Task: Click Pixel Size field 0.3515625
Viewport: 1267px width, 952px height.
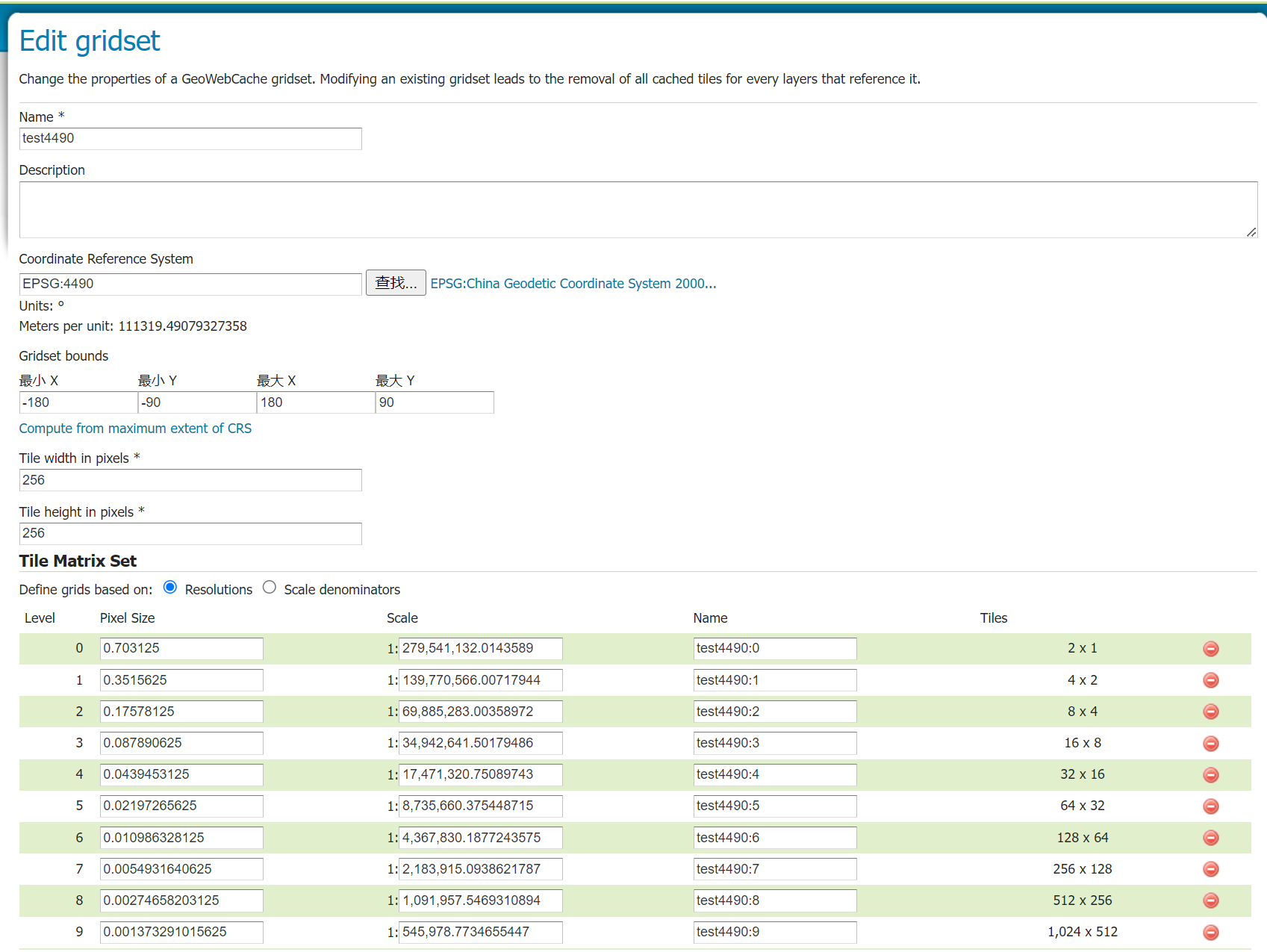Action: [x=181, y=680]
